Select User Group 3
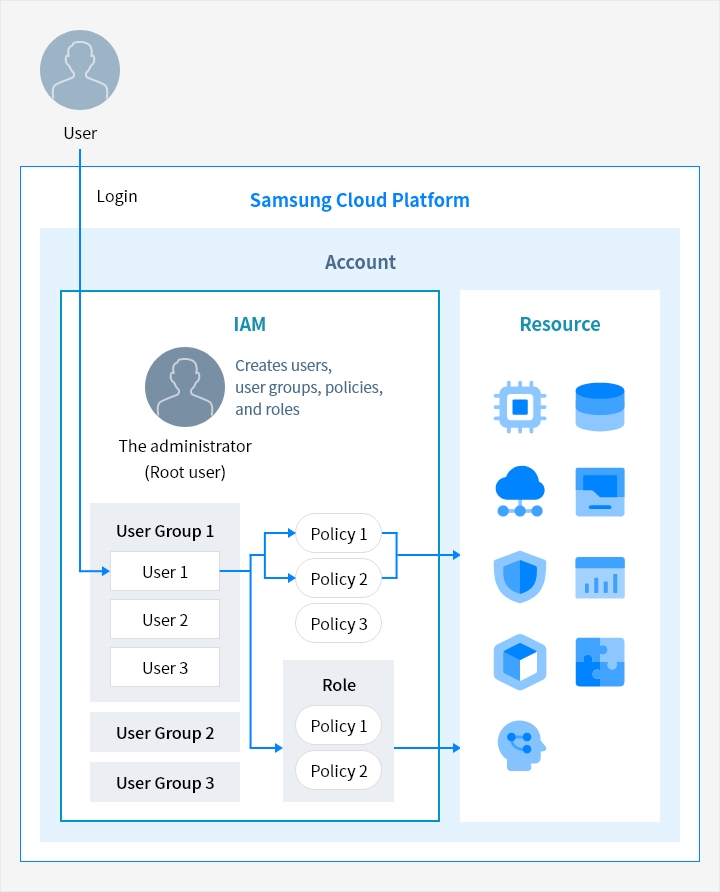720x892 pixels. (x=165, y=782)
